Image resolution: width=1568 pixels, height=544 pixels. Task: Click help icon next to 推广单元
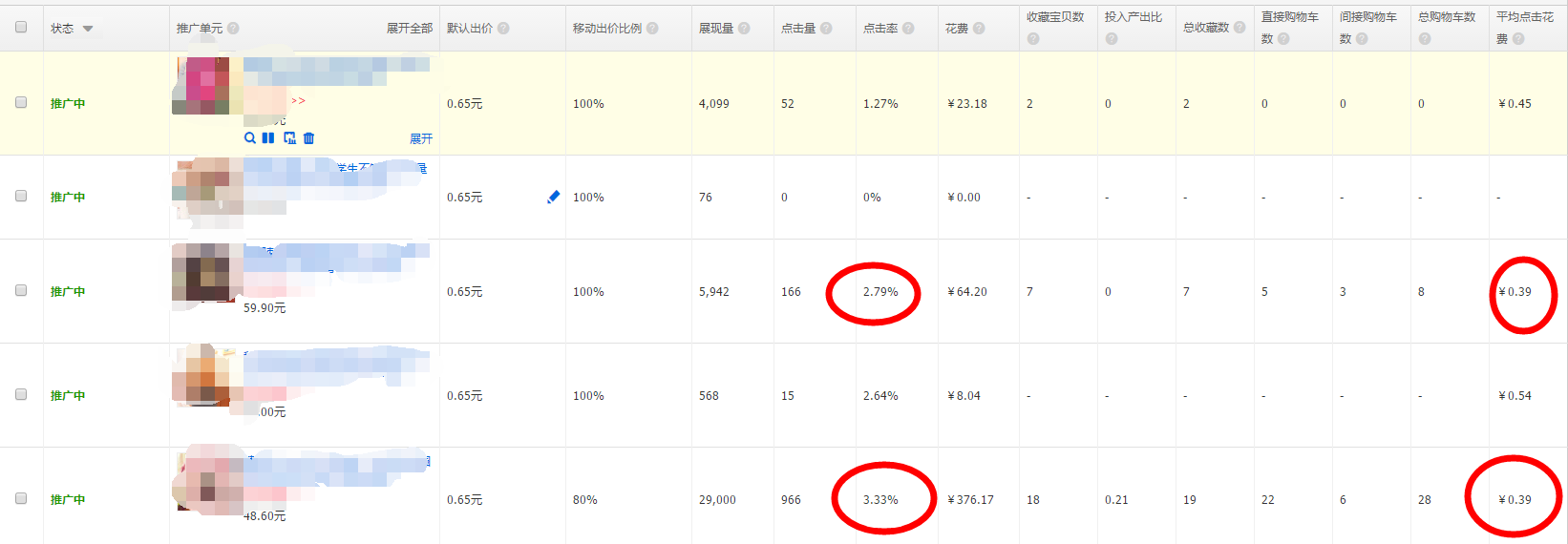(234, 29)
